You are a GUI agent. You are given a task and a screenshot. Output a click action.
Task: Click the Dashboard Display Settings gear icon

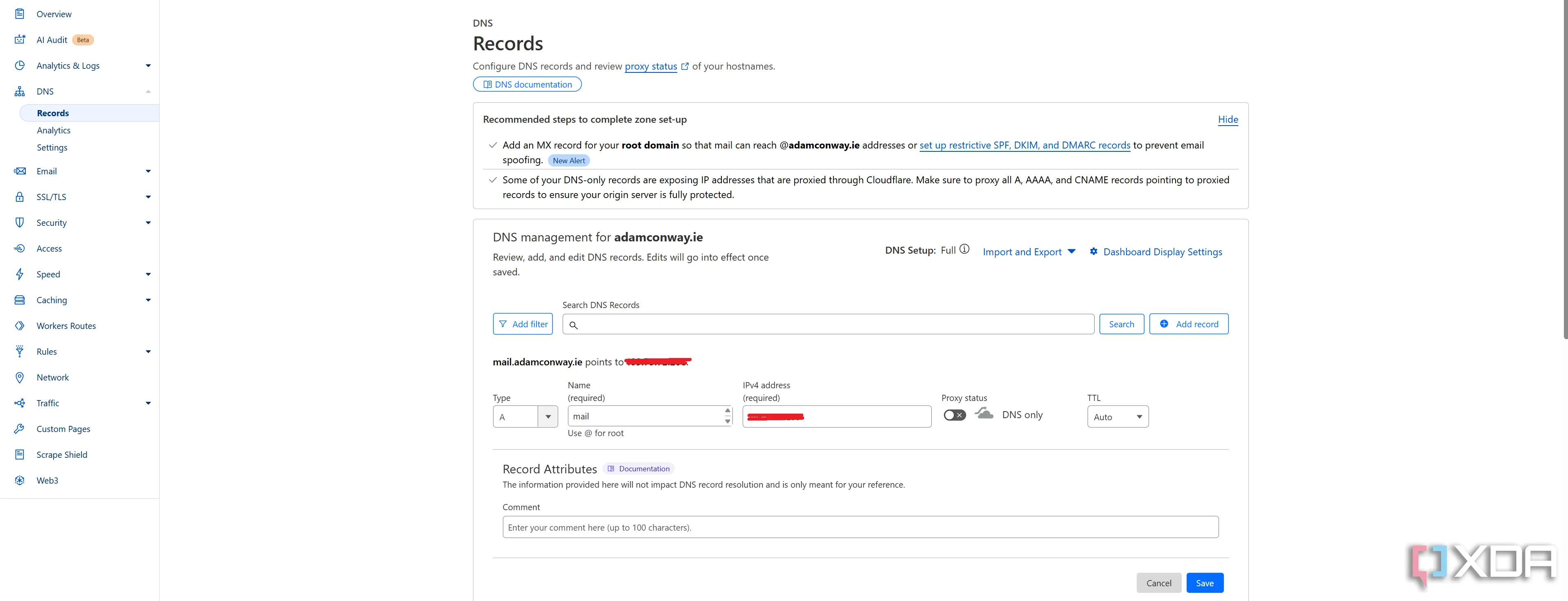[1093, 251]
